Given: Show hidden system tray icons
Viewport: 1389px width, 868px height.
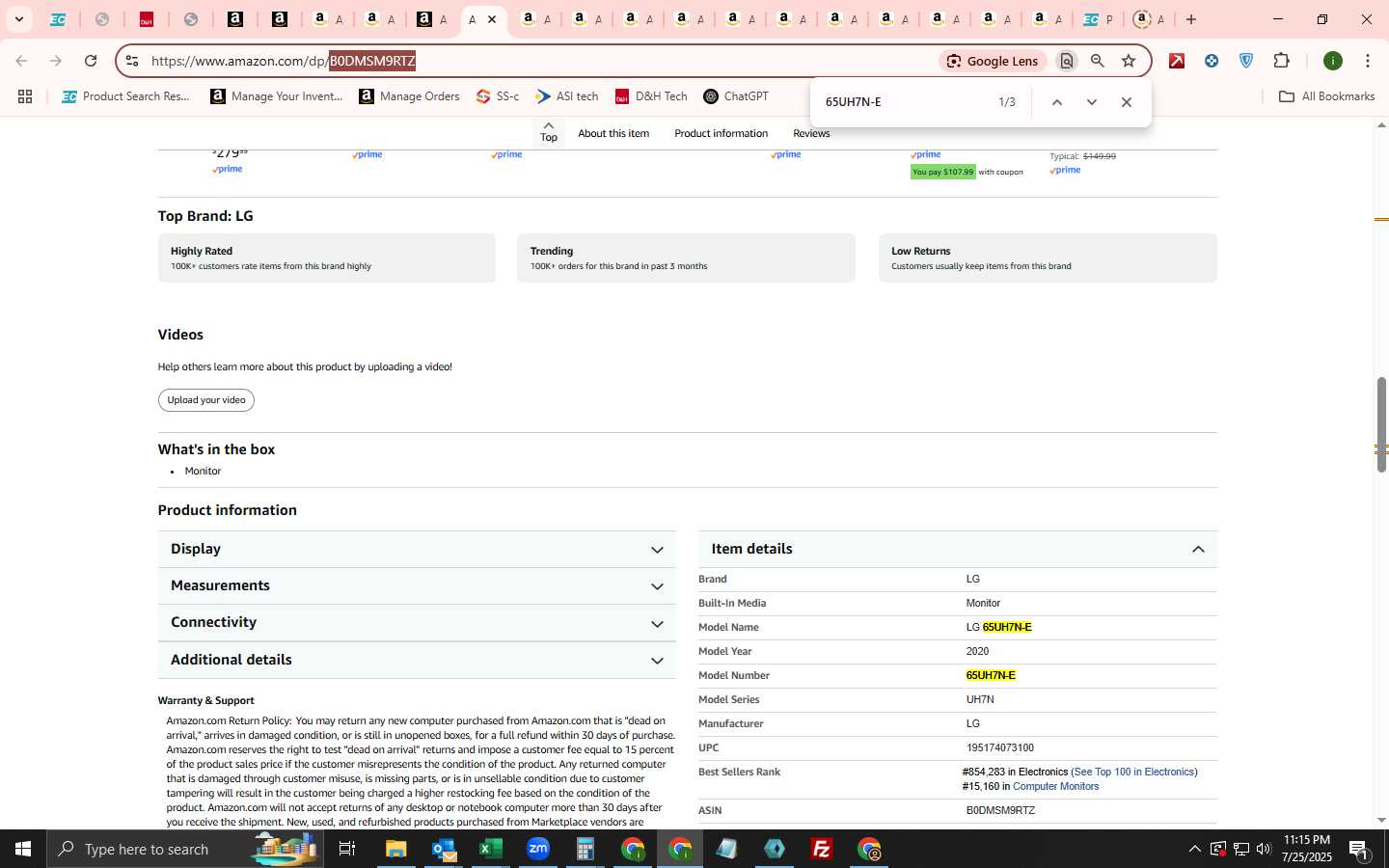Looking at the screenshot, I should (x=1194, y=849).
